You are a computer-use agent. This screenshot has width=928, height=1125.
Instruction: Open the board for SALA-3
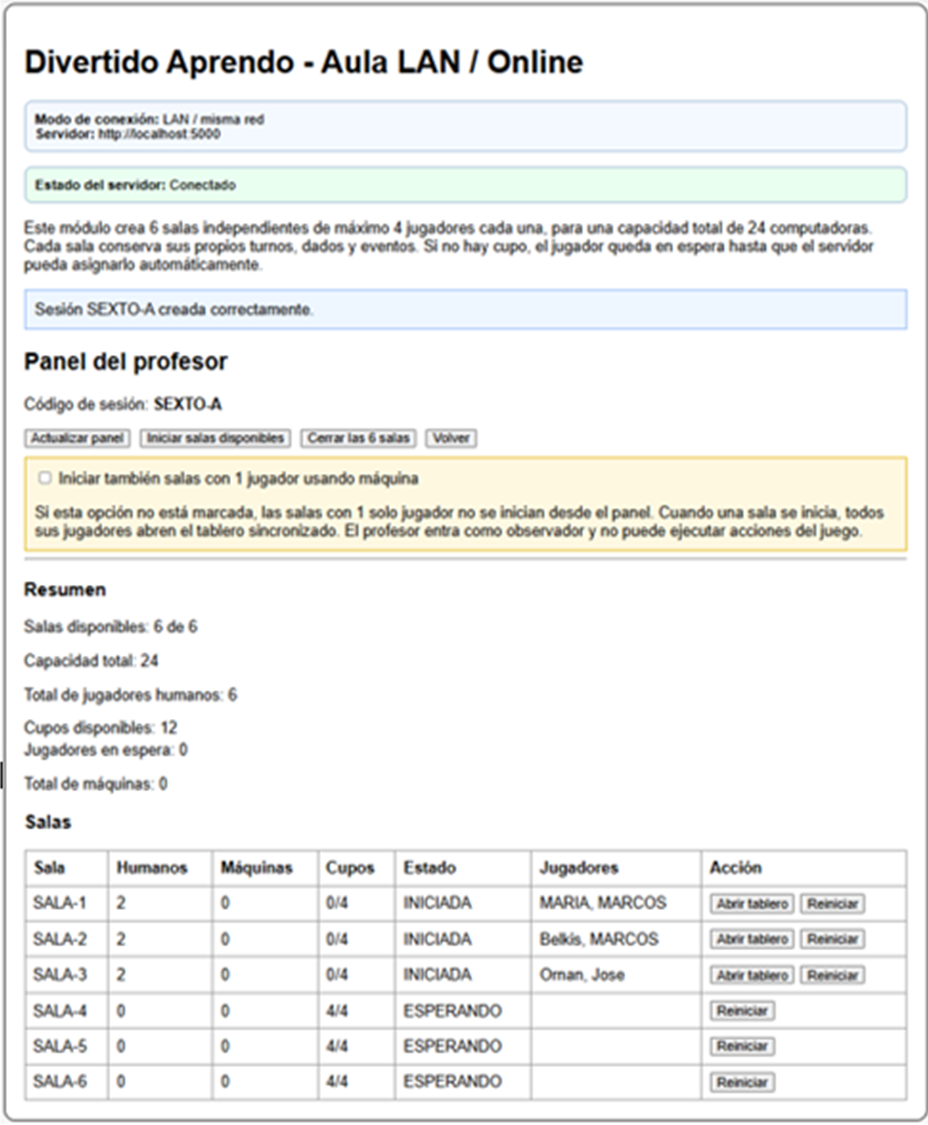(752, 975)
